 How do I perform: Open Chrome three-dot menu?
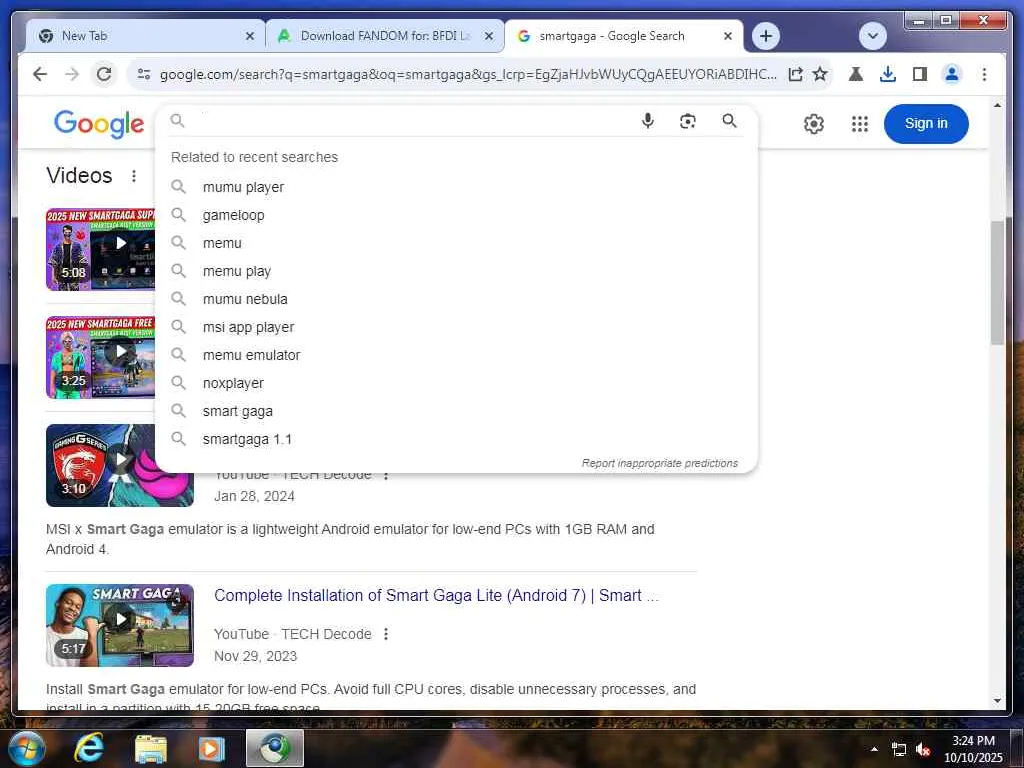coord(984,74)
